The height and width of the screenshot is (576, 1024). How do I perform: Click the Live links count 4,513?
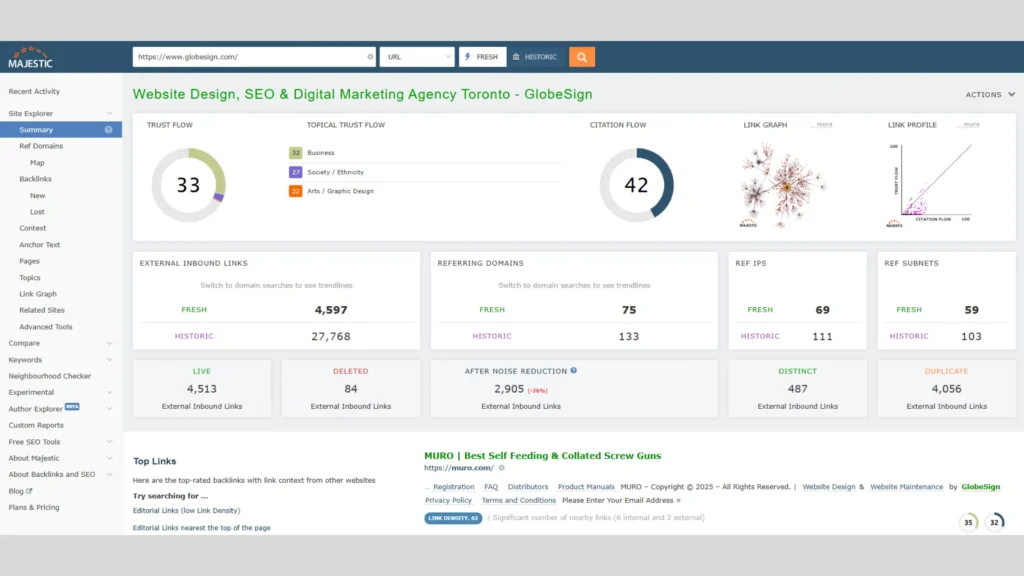point(202,389)
